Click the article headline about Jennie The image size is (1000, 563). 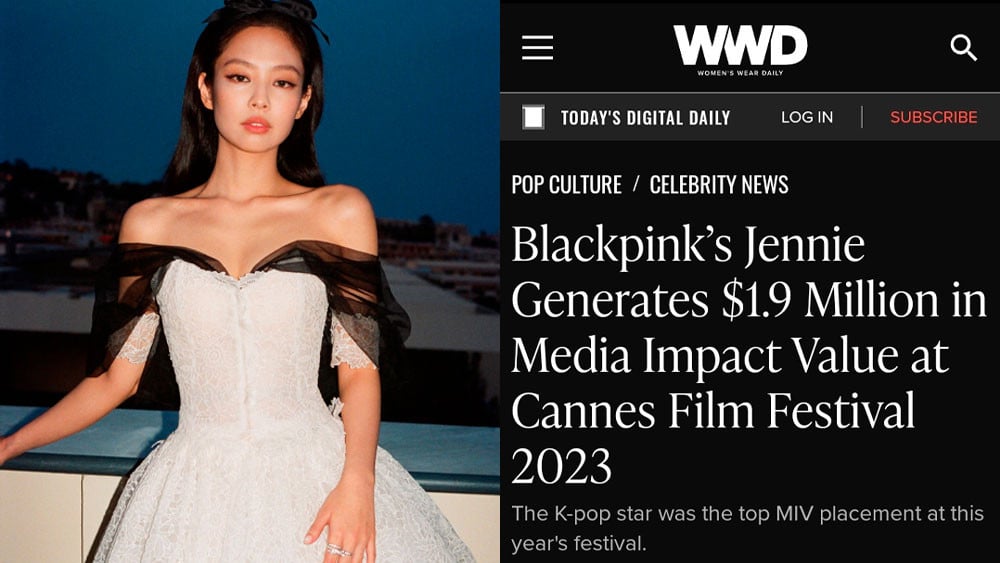[749, 355]
